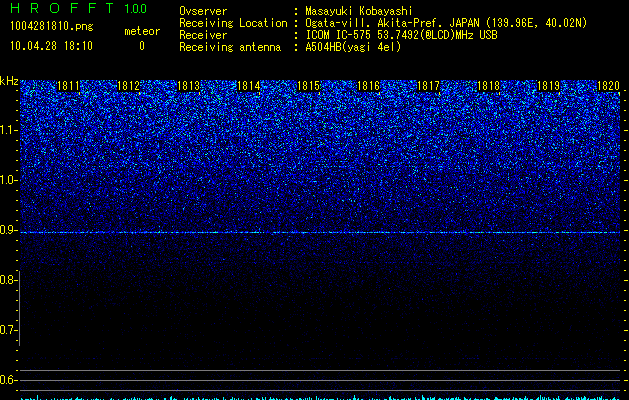Image resolution: width=629 pixels, height=400 pixels.
Task: Click the date stamp 10.04.28 18:10
Action: [x=51, y=46]
